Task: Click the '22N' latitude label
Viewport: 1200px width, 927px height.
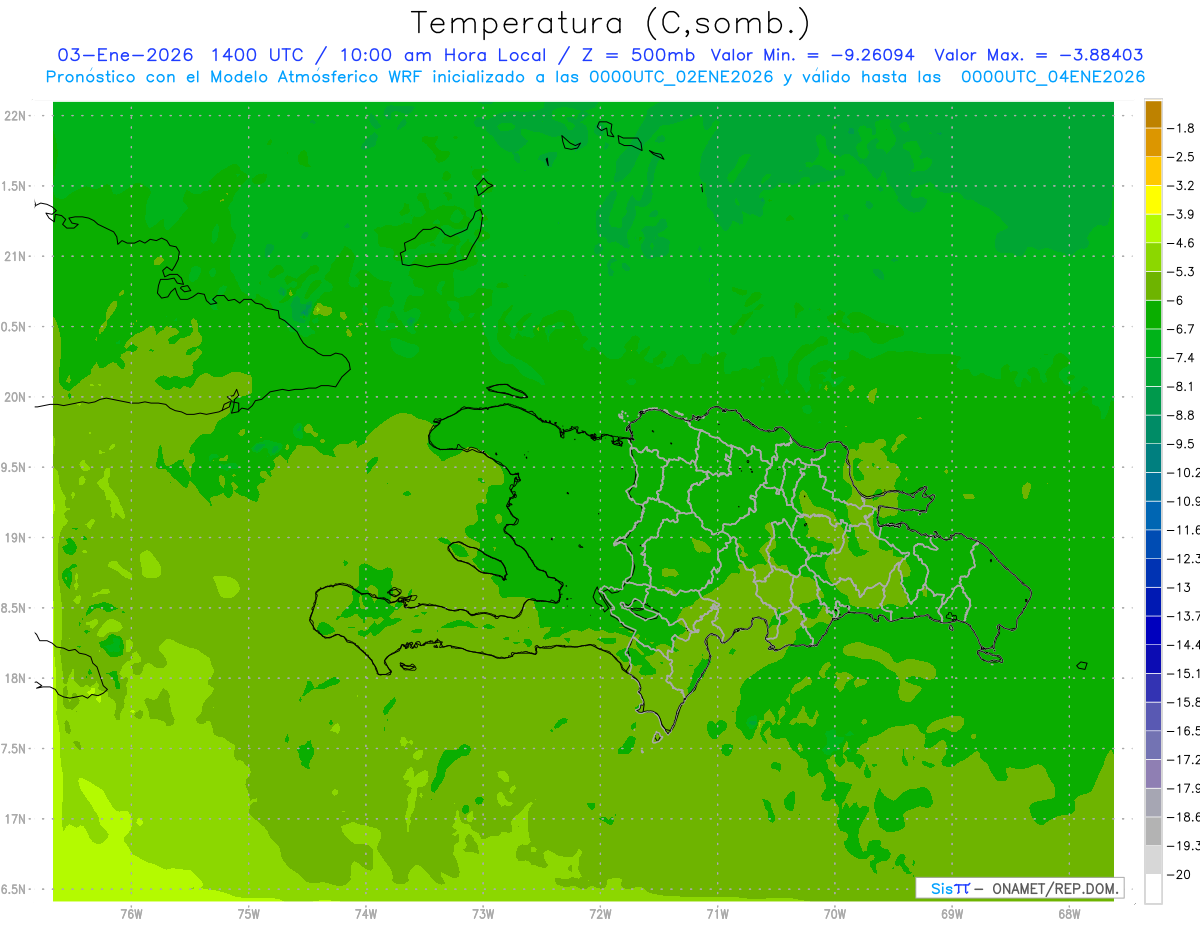Action: [16, 116]
